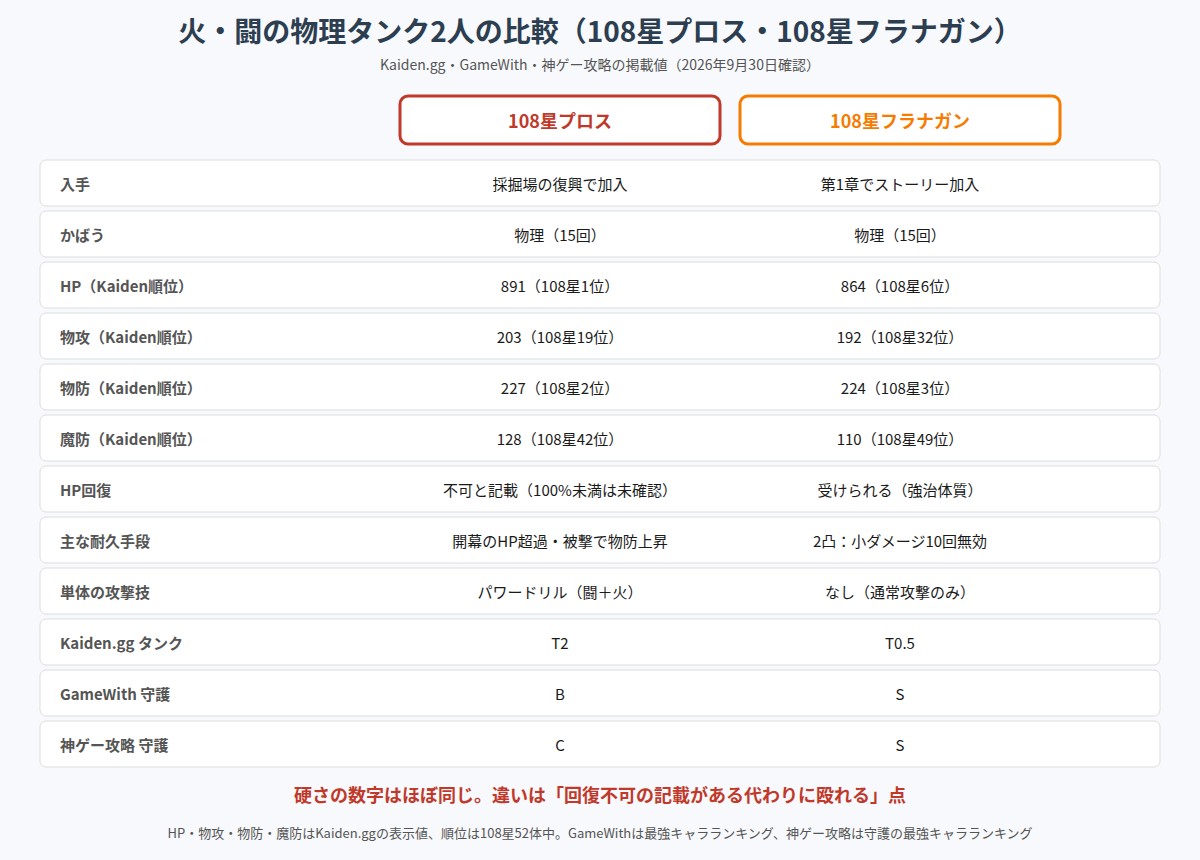
Task: Click the cell 第1章でストーリー加入
Action: (900, 185)
